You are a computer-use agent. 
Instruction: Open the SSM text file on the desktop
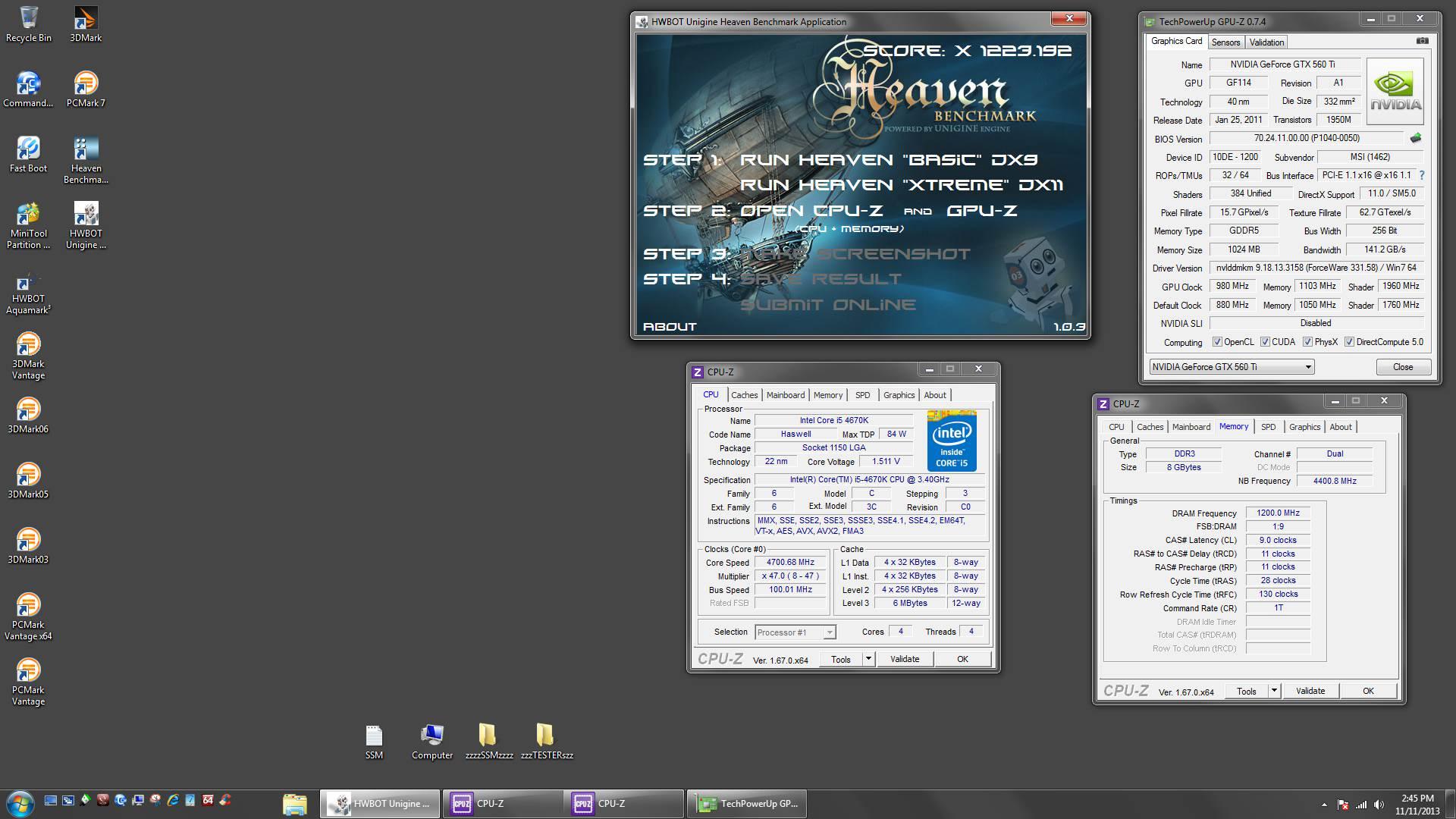click(375, 742)
